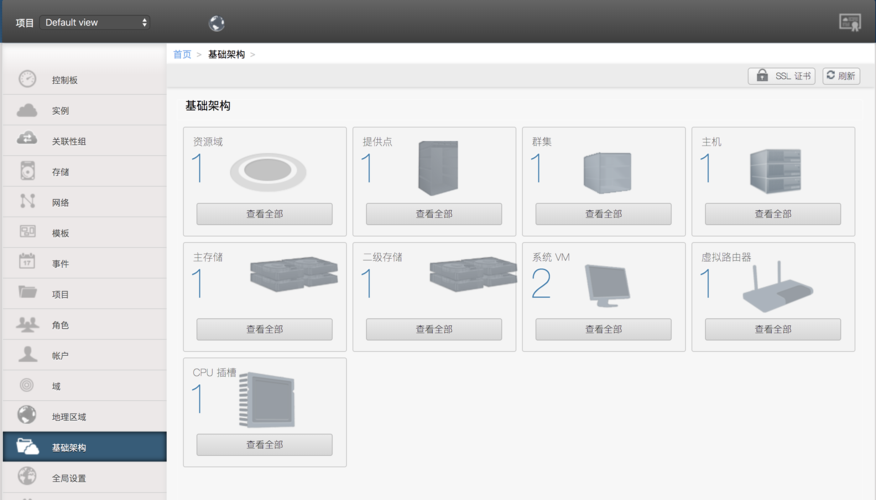Image resolution: width=876 pixels, height=500 pixels.
Task: View all (查看全部) under 主机
Action: (x=773, y=214)
